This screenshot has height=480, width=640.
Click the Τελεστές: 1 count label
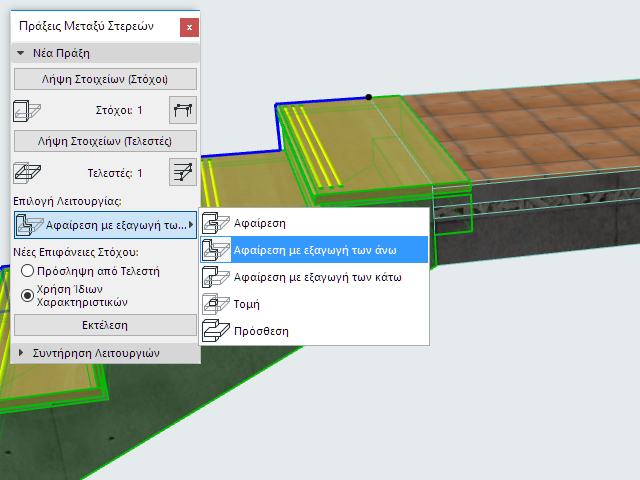[x=115, y=173]
